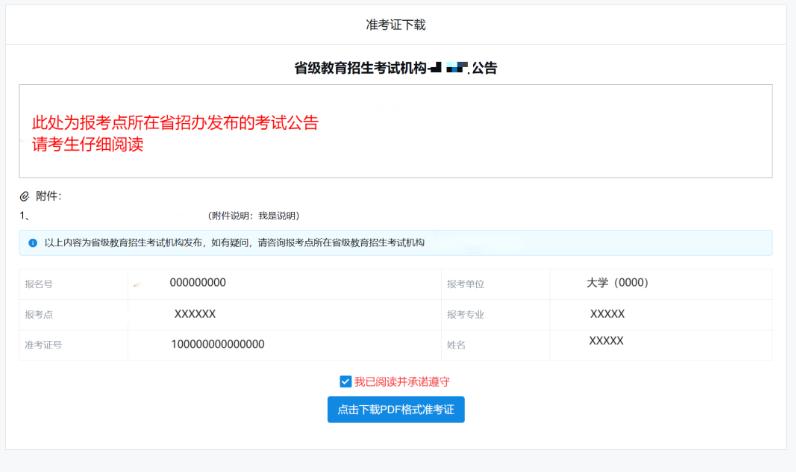Click the 准考证下载 page title
The height and width of the screenshot is (472, 796).
click(395, 25)
